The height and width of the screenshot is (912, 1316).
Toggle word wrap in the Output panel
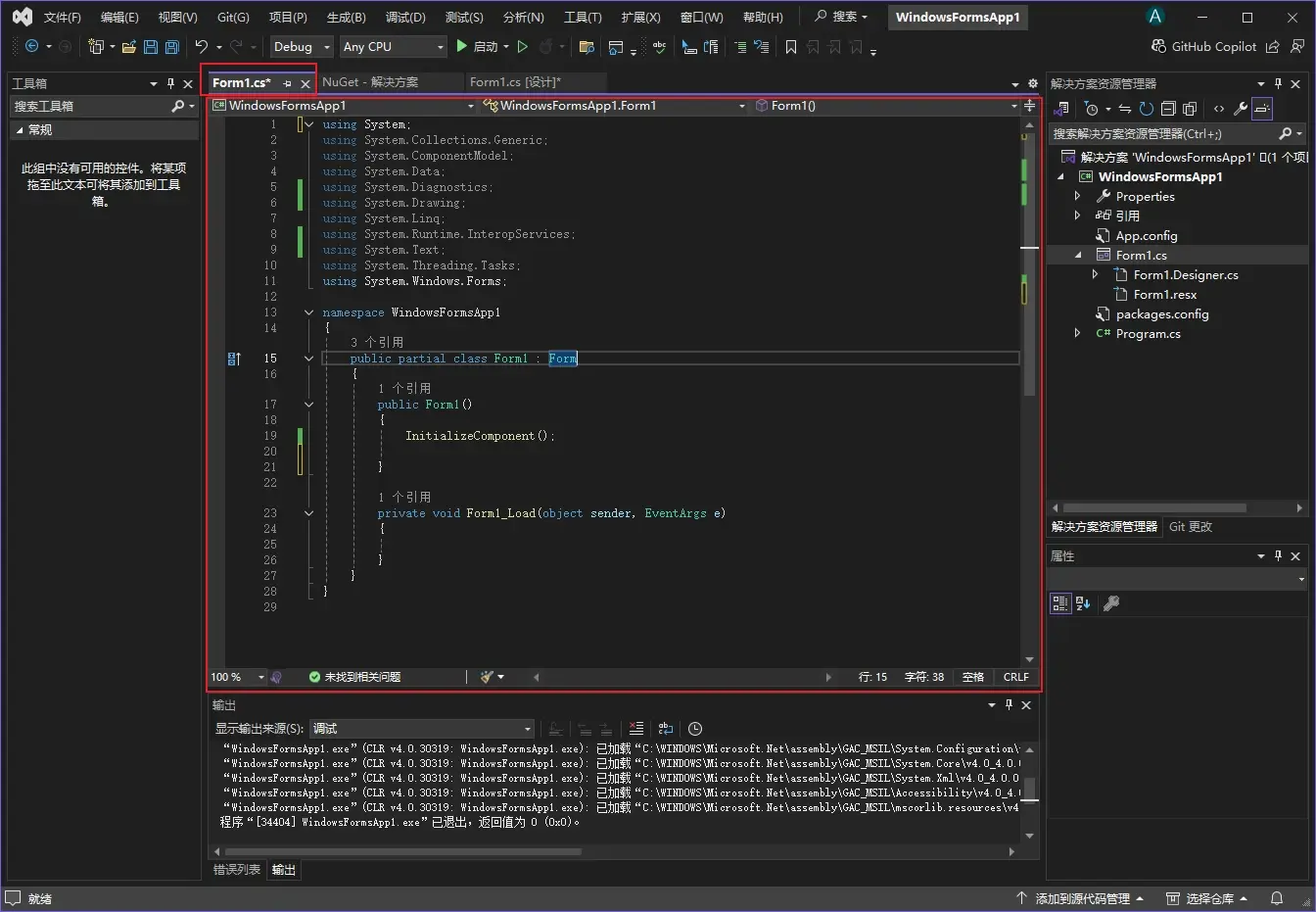point(666,729)
